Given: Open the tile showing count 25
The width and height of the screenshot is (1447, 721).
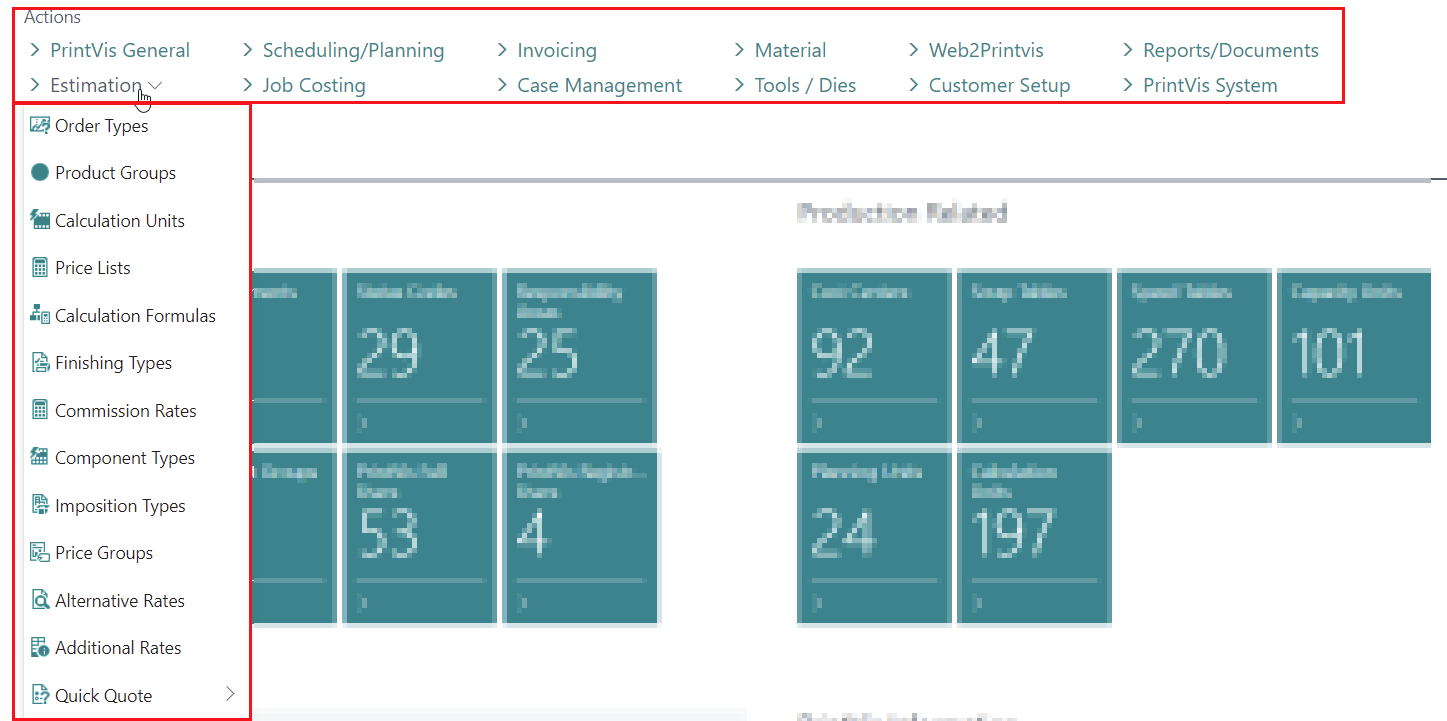Looking at the screenshot, I should click(x=579, y=356).
